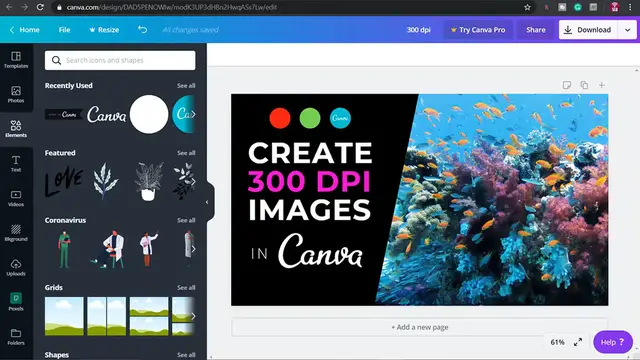This screenshot has height=360, width=640.
Task: Open the Text sidebar panel
Action: pos(16,164)
